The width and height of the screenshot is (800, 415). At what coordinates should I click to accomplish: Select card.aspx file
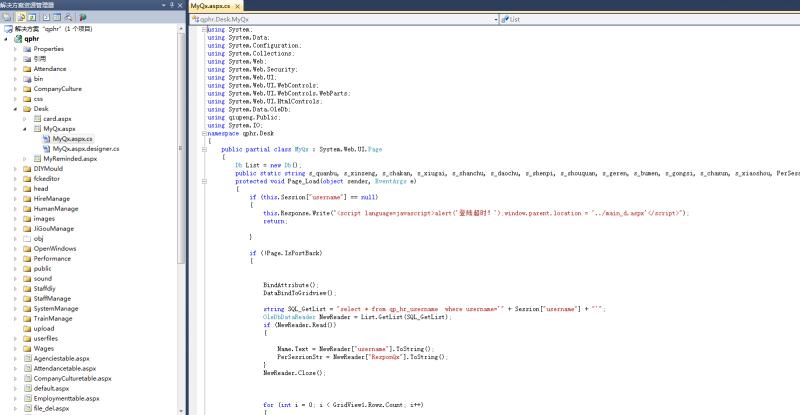coord(57,119)
